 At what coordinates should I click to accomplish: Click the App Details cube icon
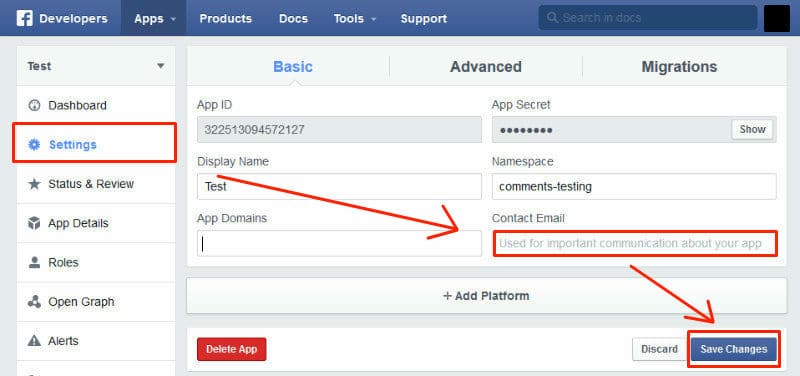34,223
